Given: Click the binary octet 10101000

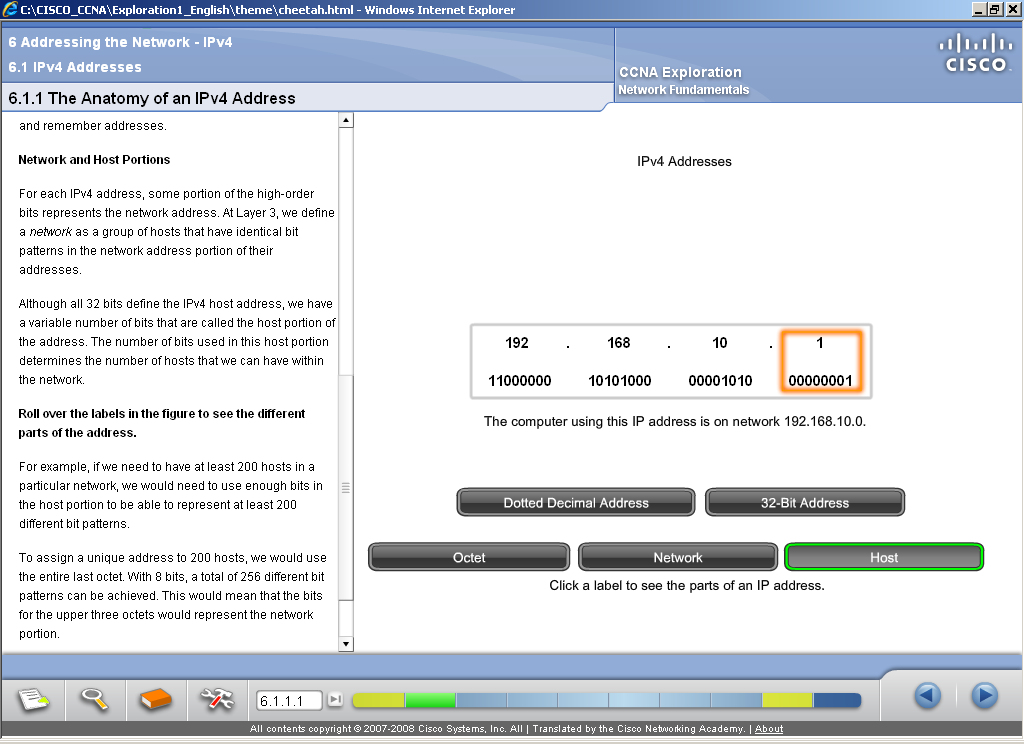Looking at the screenshot, I should coord(620,380).
